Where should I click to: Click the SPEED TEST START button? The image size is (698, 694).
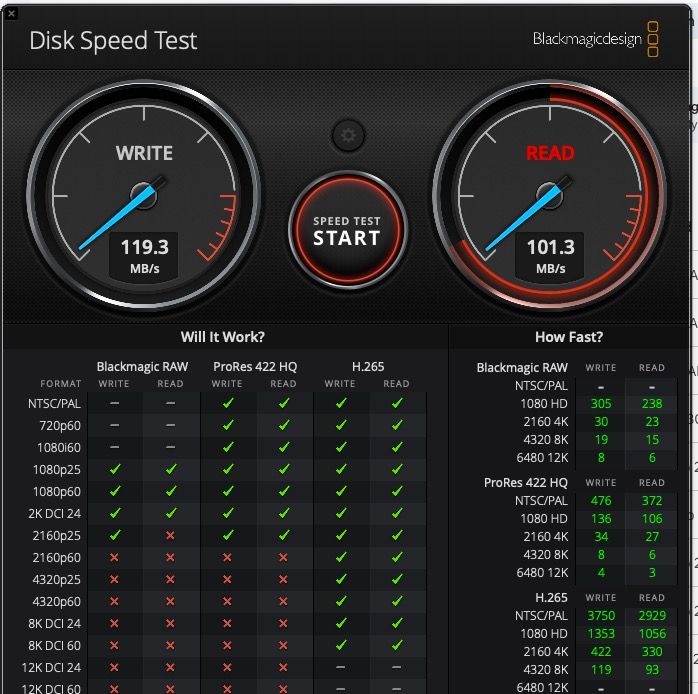pos(347,231)
